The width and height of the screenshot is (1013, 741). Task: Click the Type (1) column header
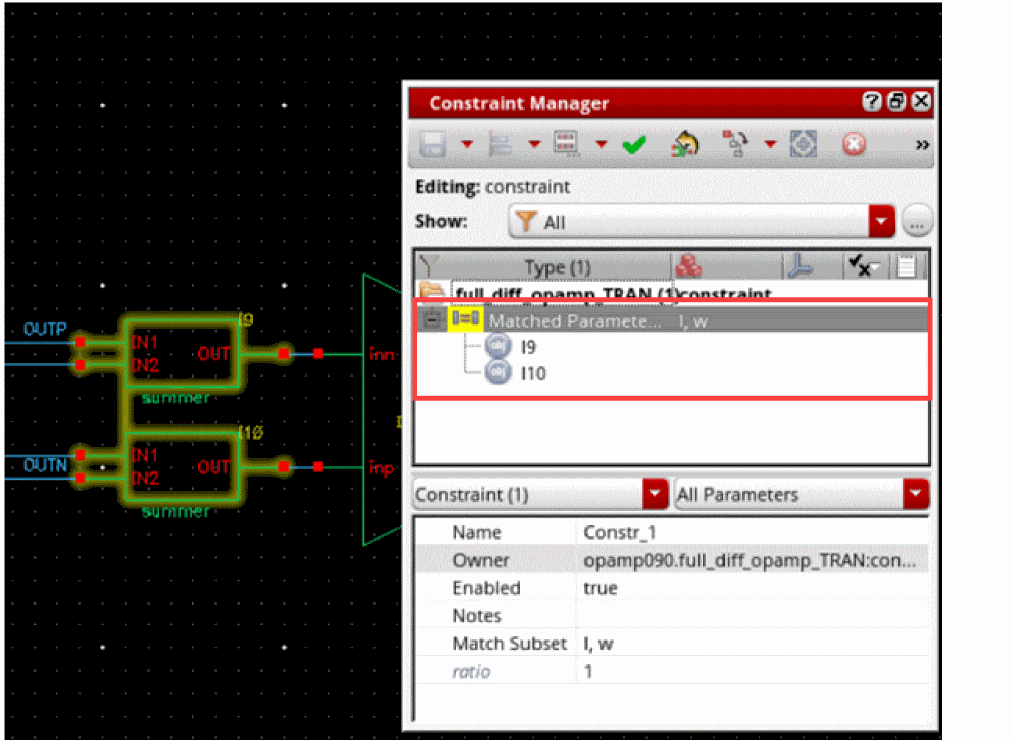point(557,267)
